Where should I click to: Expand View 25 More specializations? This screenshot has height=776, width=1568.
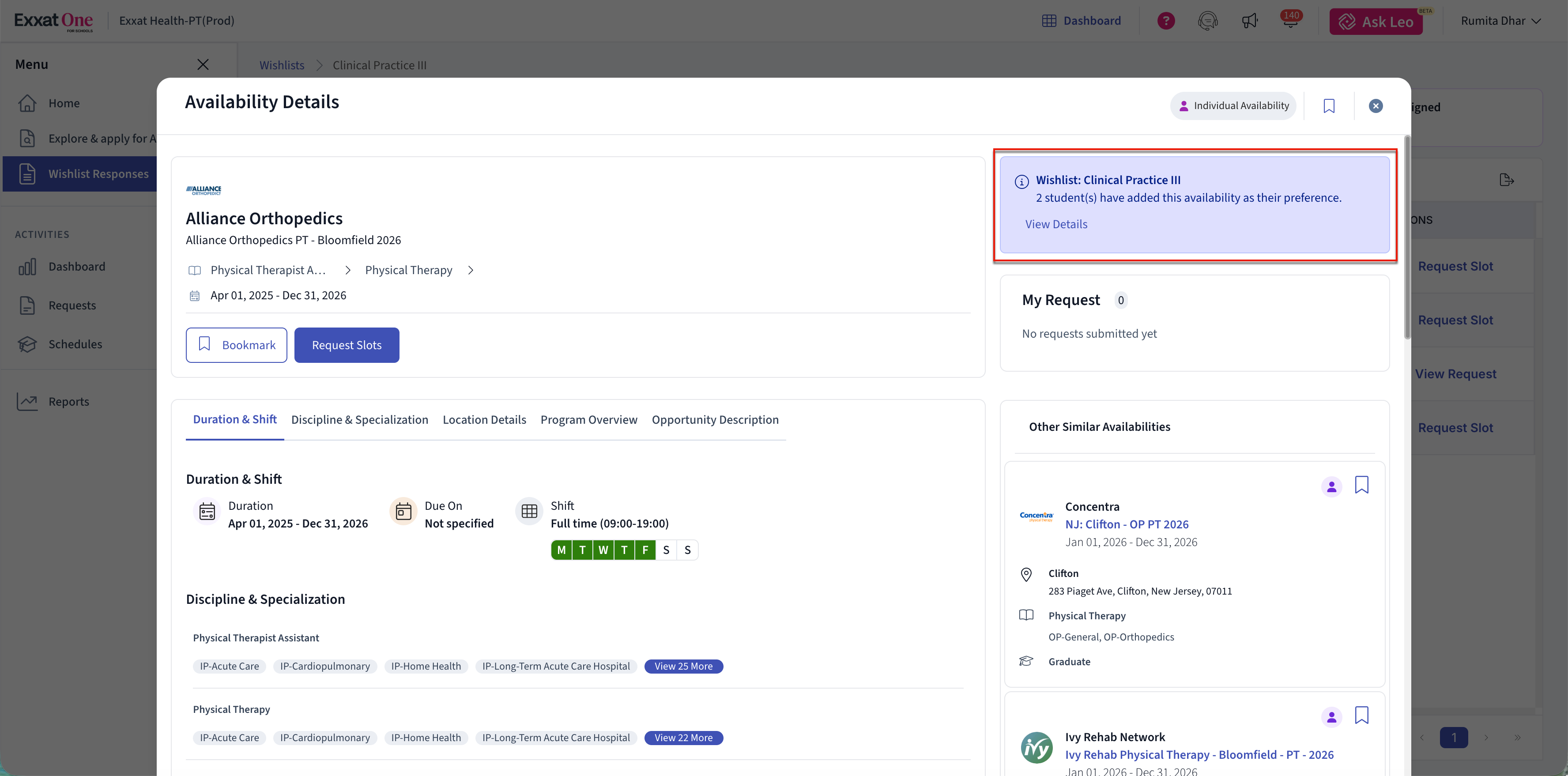683,667
